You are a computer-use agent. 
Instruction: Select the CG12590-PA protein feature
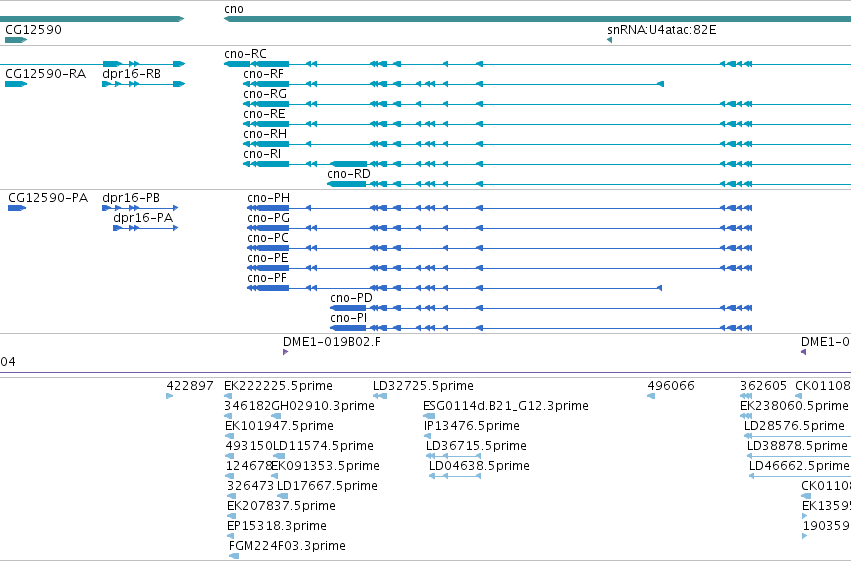(17, 208)
